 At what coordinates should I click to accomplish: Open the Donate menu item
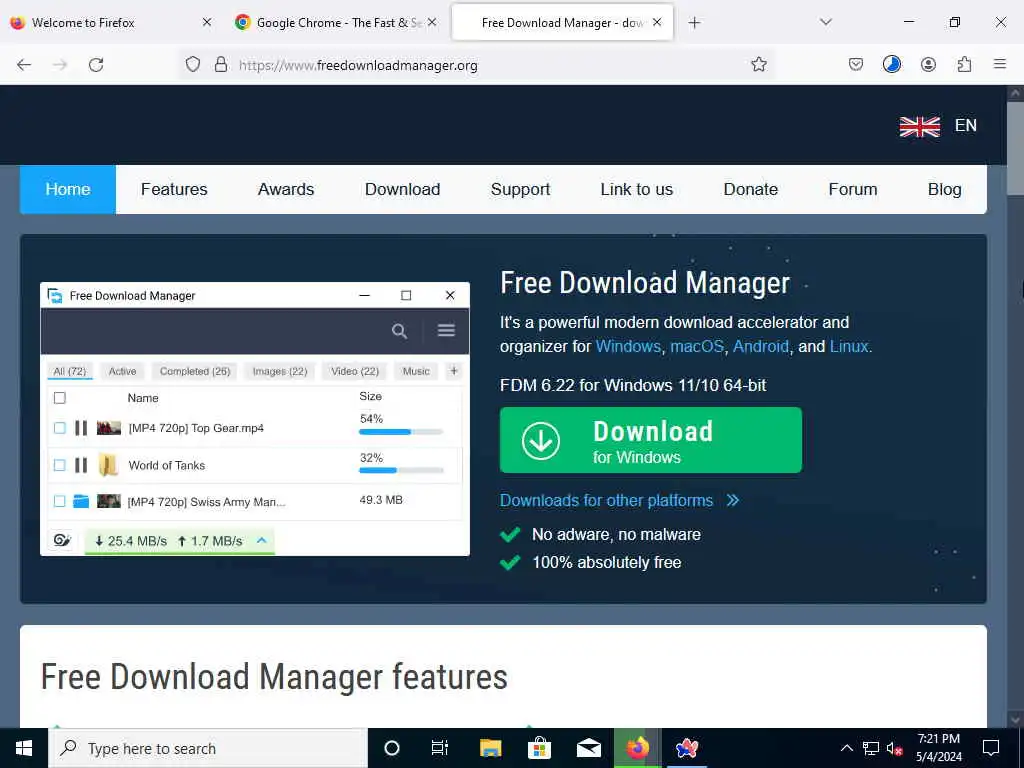click(750, 189)
